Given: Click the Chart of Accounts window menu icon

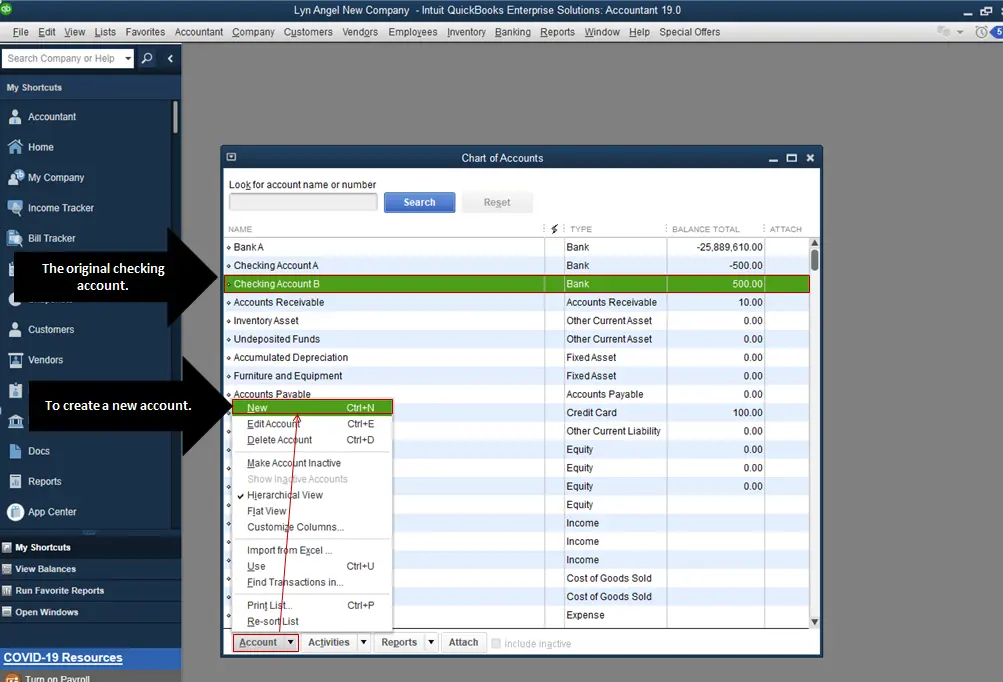Looking at the screenshot, I should tap(232, 157).
